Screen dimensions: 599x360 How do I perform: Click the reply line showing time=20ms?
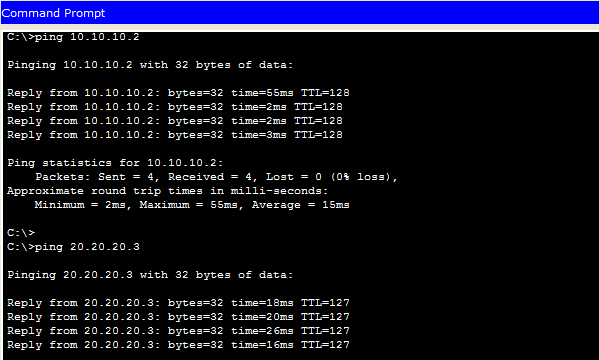178,317
